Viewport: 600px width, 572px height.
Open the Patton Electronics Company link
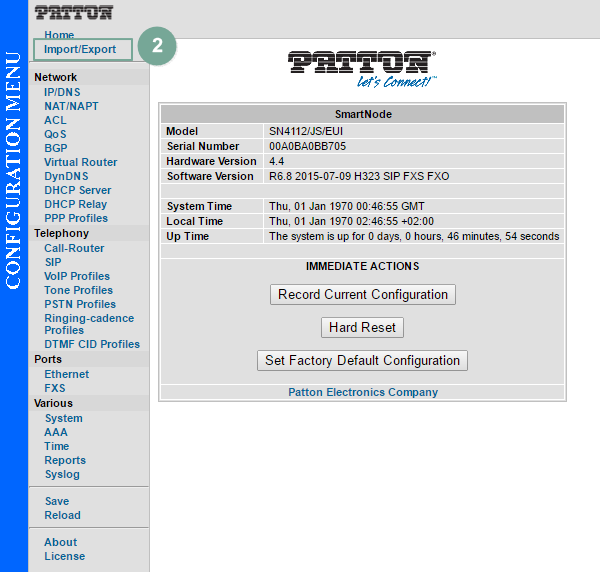(x=362, y=392)
